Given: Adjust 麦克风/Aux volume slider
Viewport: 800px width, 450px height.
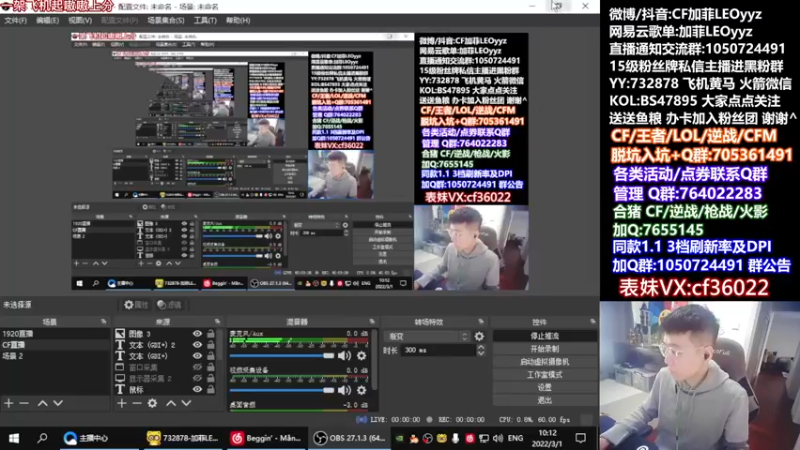Looking at the screenshot, I should [x=282, y=356].
